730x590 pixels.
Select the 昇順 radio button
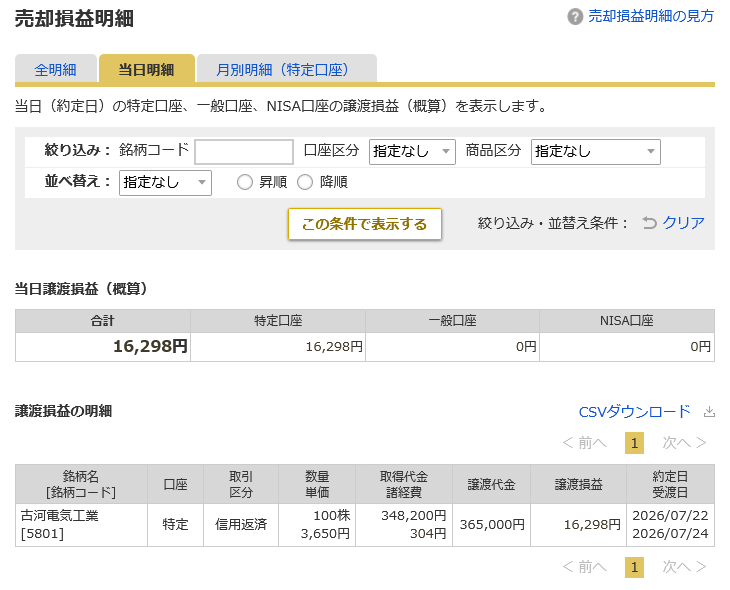tap(245, 182)
